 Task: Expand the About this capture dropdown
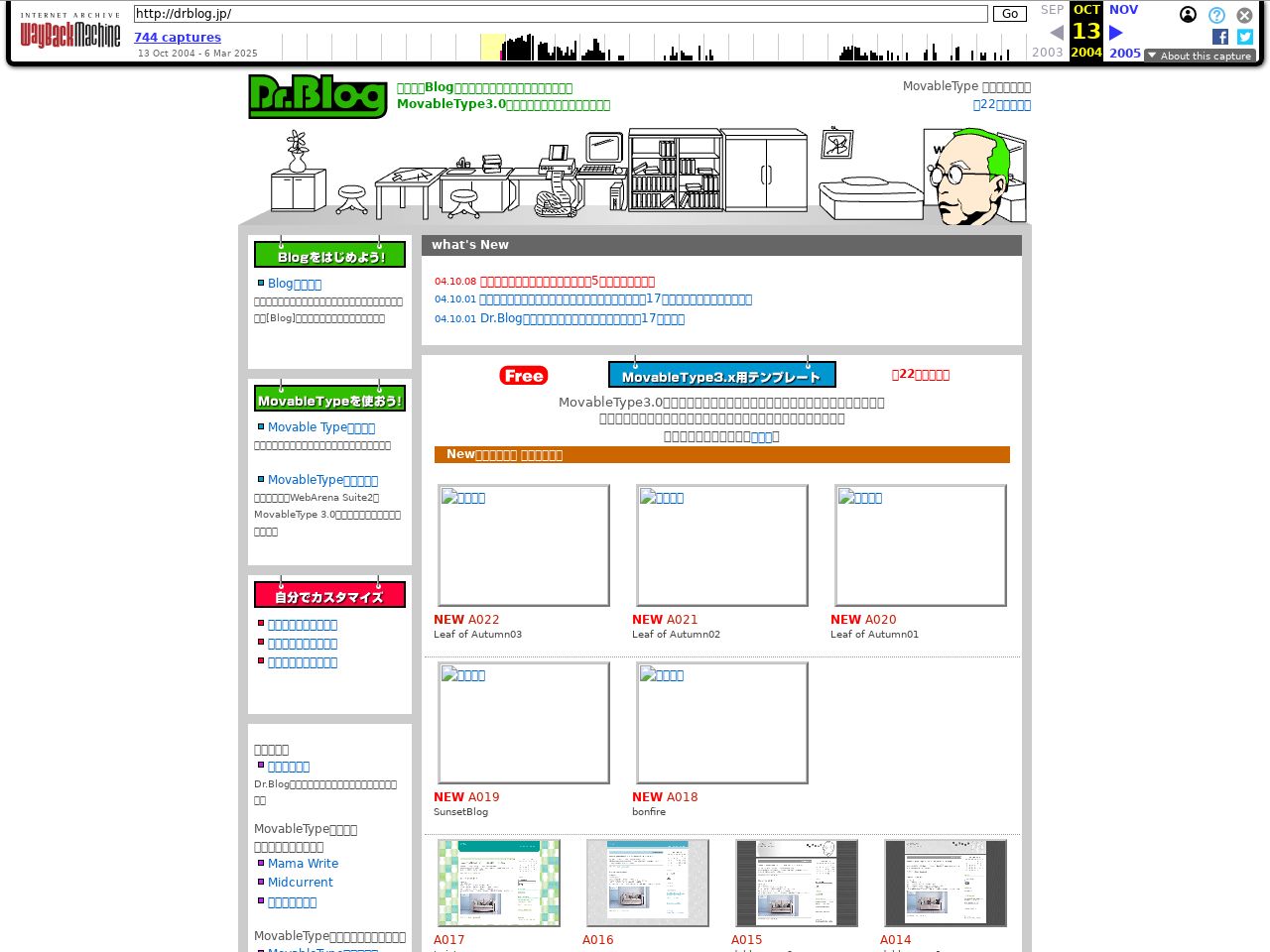click(1200, 56)
